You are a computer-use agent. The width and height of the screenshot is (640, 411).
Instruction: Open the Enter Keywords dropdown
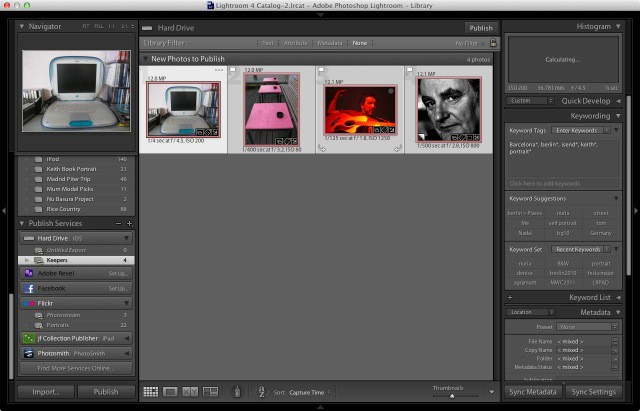pos(581,130)
